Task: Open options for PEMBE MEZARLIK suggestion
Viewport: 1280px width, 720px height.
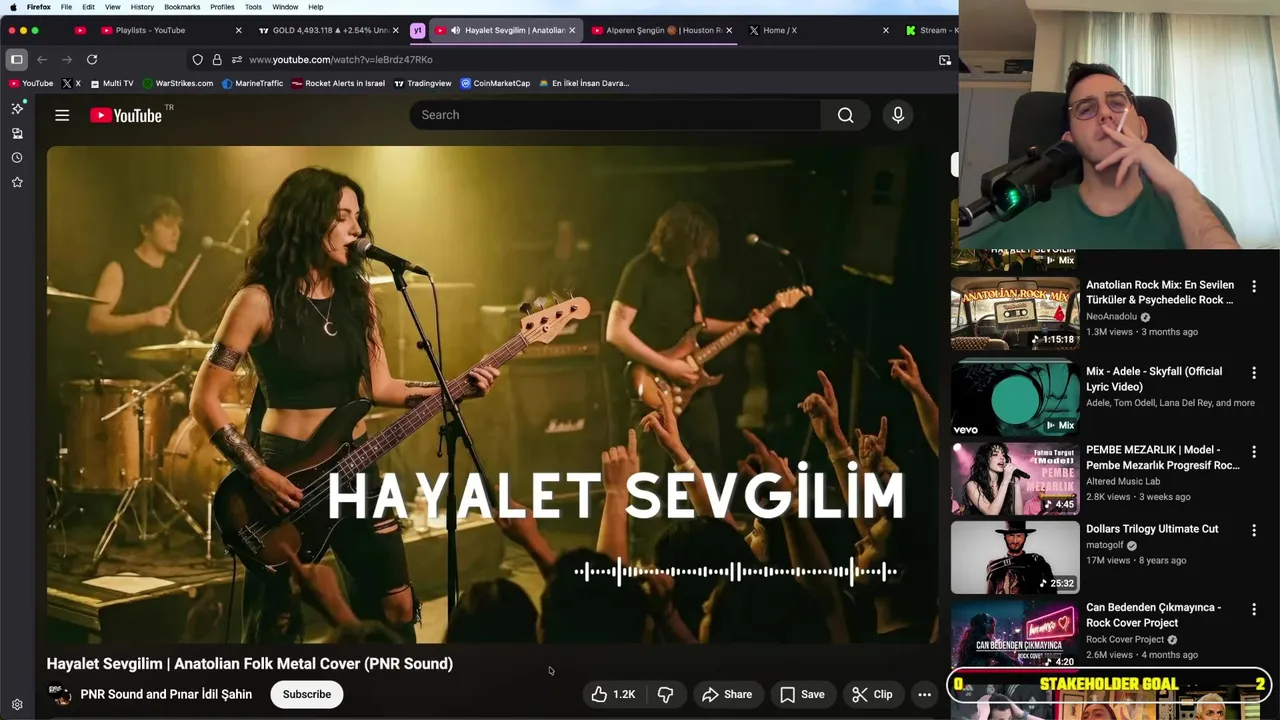Action: click(1254, 452)
